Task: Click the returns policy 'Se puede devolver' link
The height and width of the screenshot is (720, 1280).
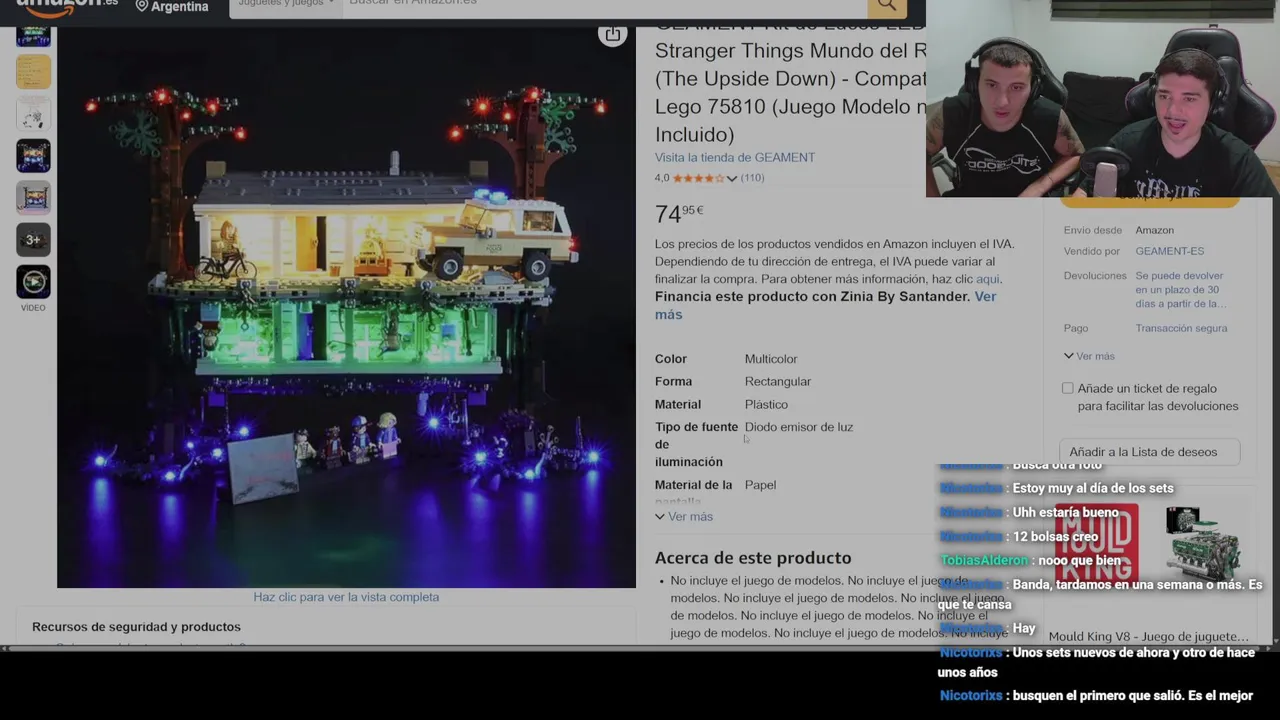Action: 1181,289
